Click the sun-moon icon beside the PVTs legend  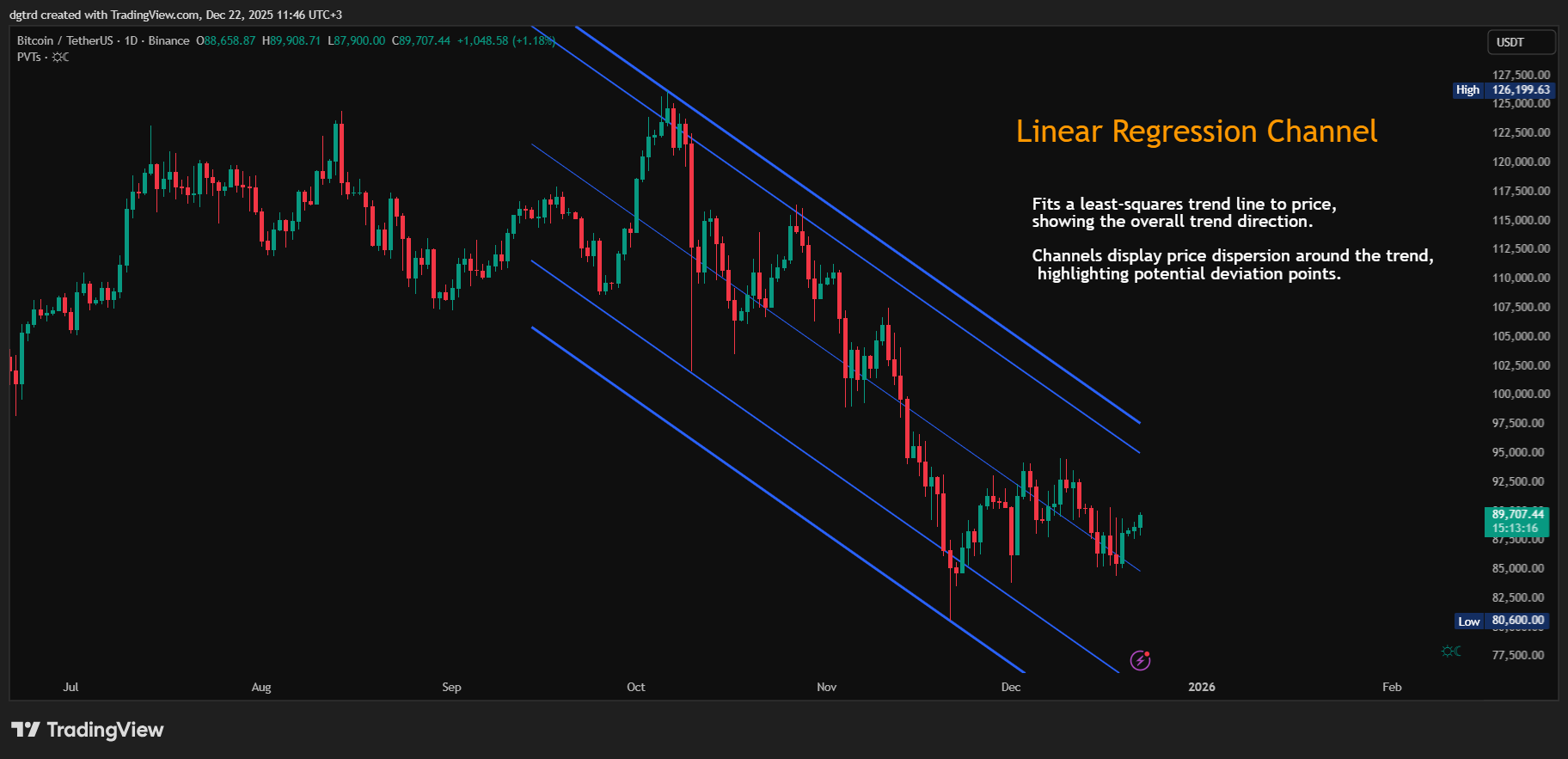pos(60,57)
